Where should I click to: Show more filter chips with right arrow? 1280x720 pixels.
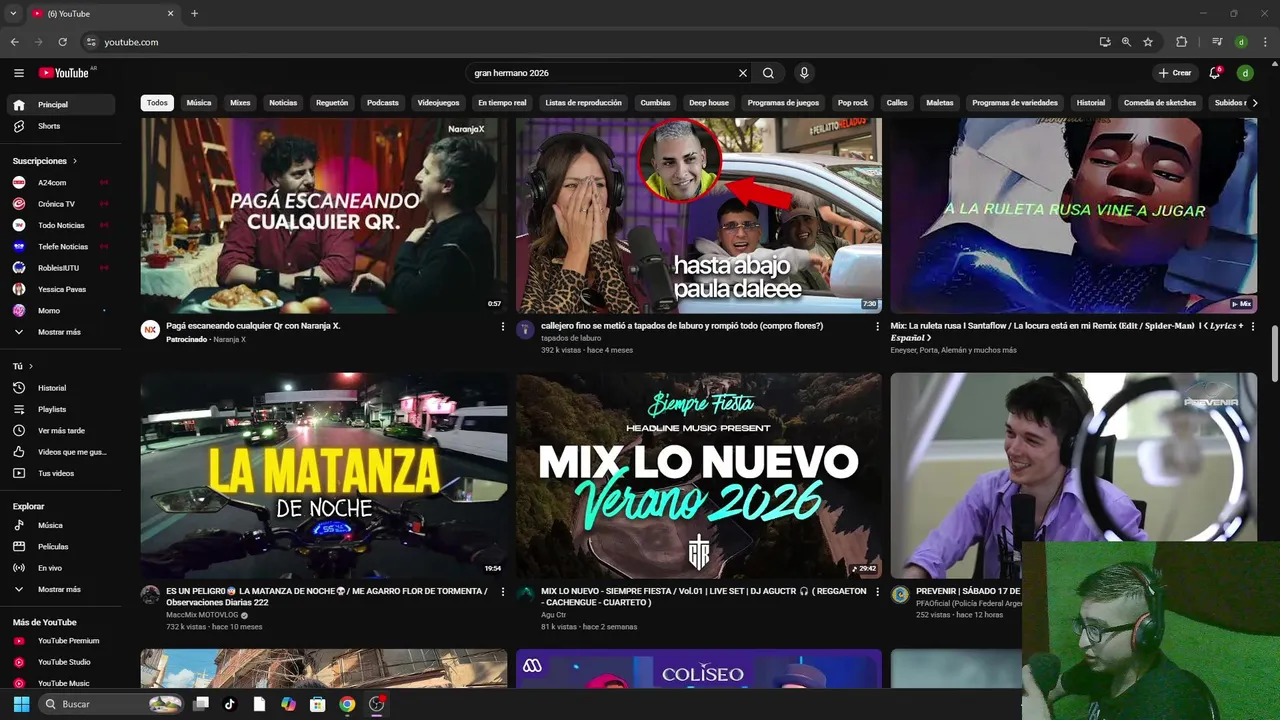[1254, 103]
